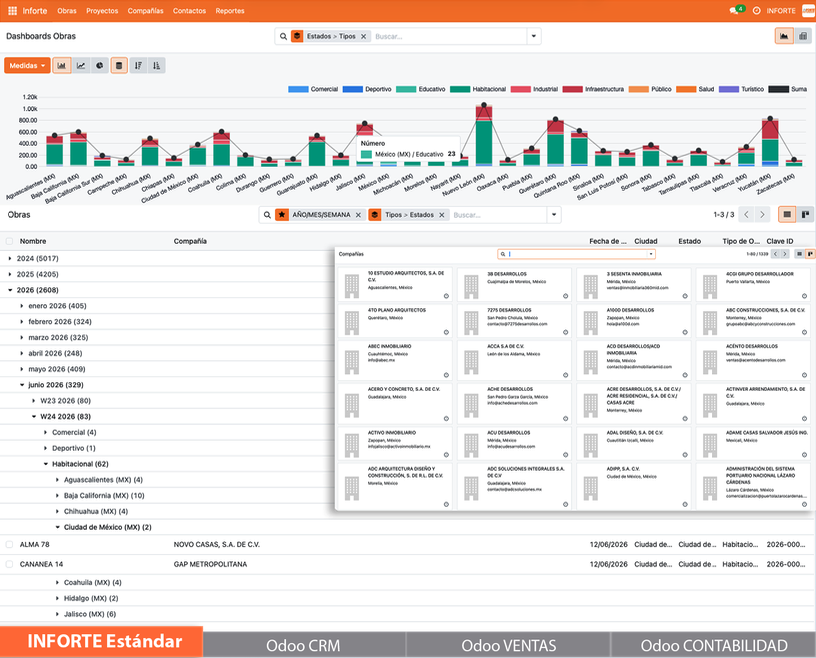Open dashboard search options dropdown arrow
The height and width of the screenshot is (658, 816).
(x=533, y=36)
